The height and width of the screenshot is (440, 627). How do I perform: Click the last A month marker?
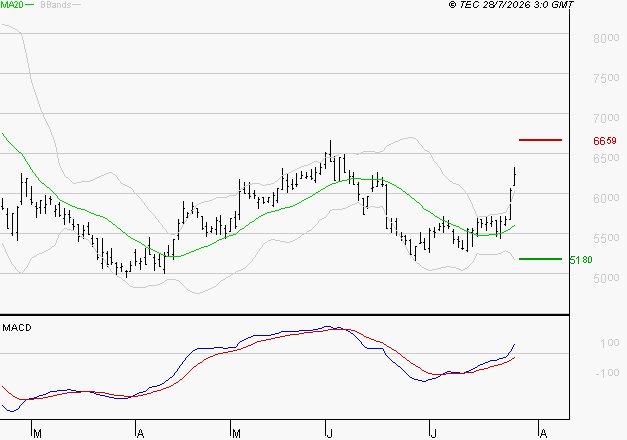(543, 434)
